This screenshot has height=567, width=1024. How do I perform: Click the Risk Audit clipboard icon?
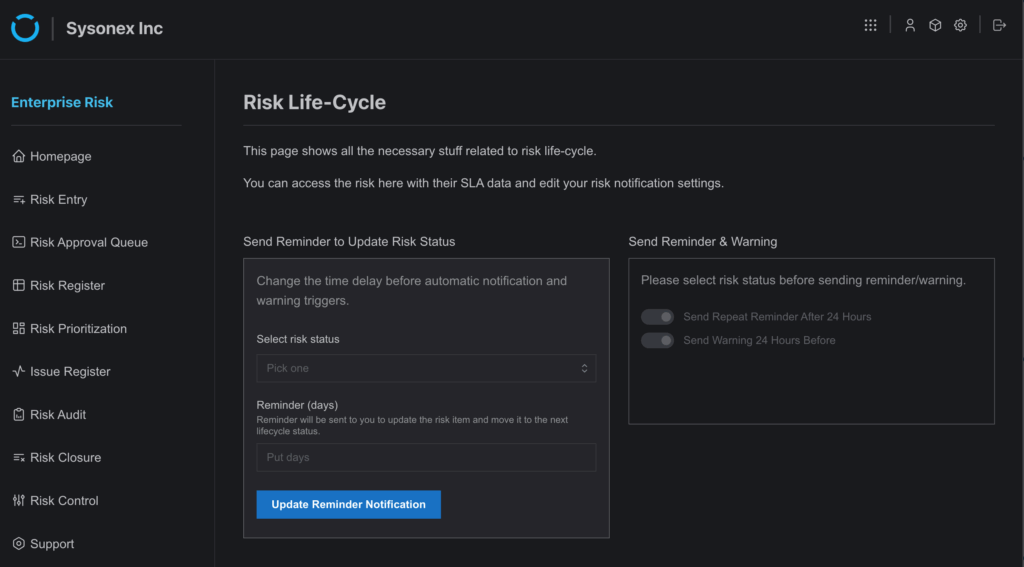[x=19, y=415]
